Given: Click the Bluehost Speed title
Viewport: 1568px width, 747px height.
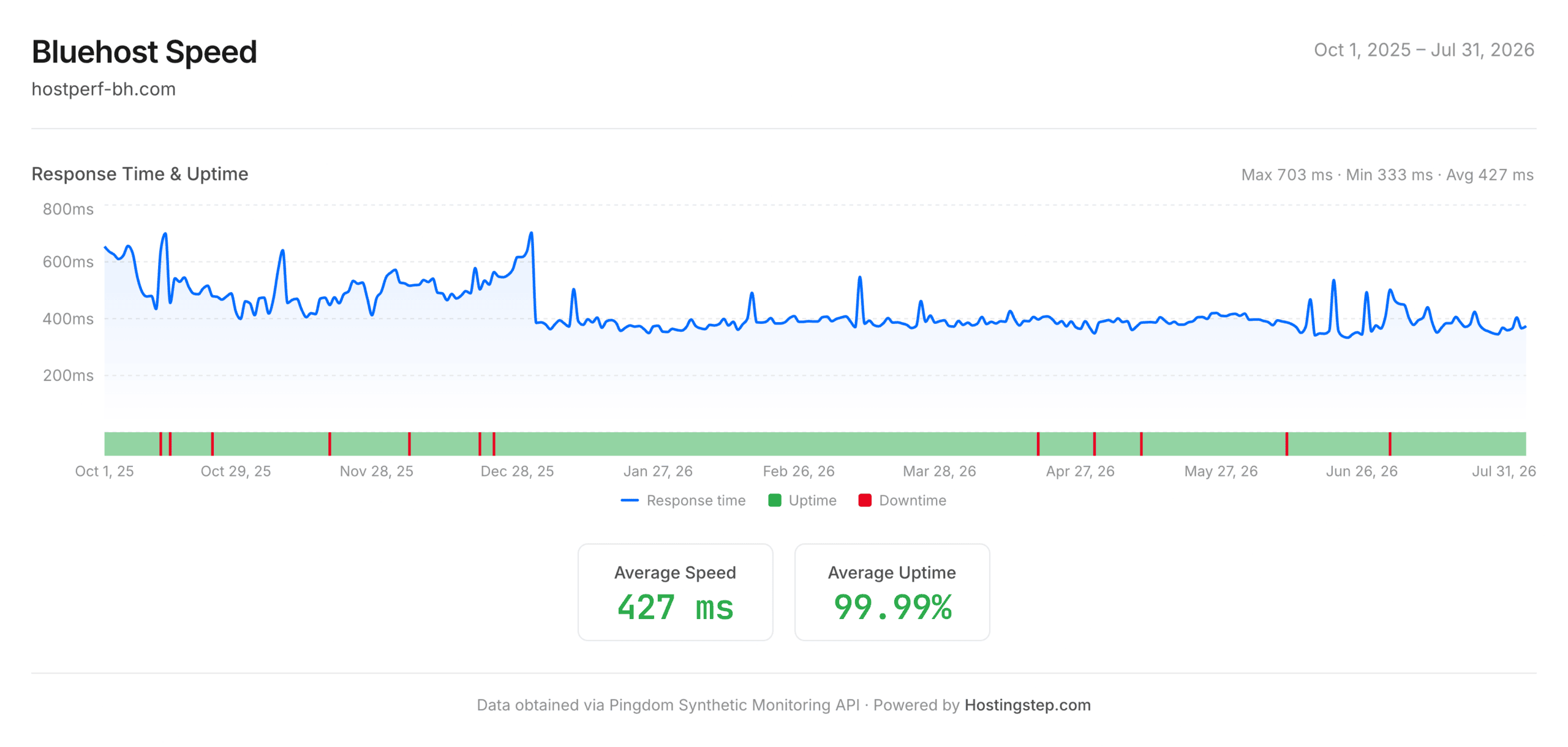Looking at the screenshot, I should coord(144,51).
